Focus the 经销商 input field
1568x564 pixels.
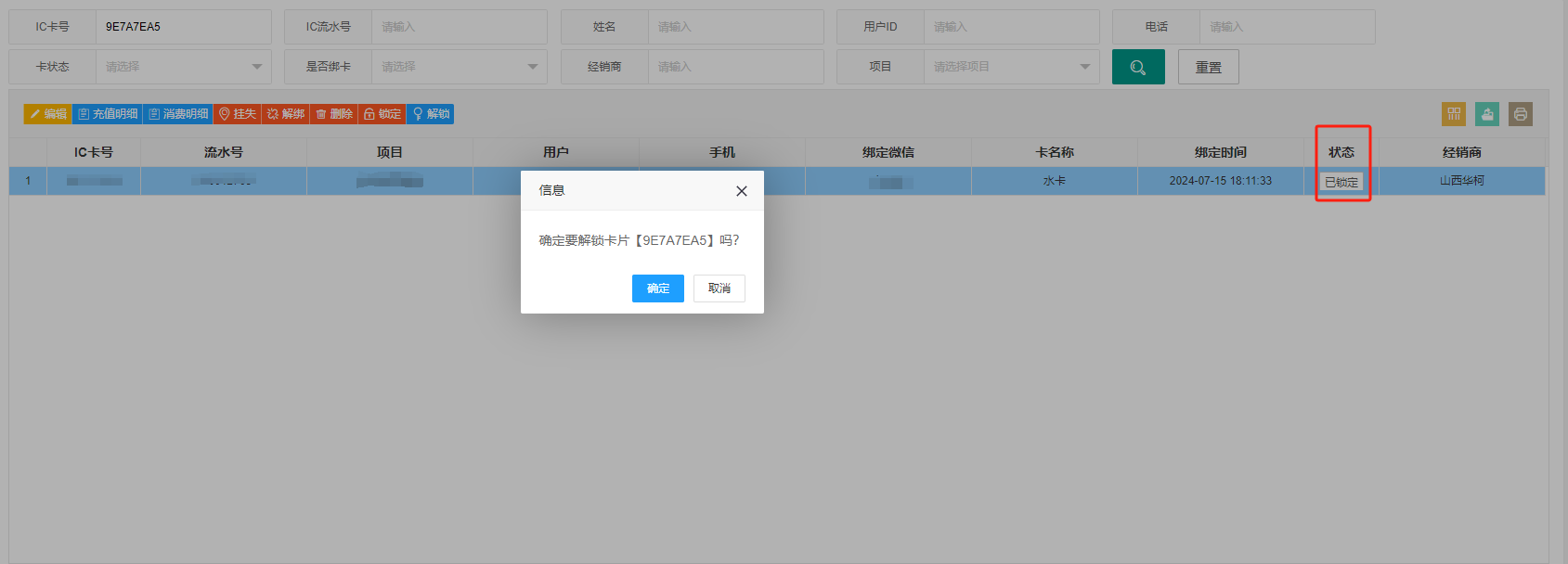tap(736, 67)
